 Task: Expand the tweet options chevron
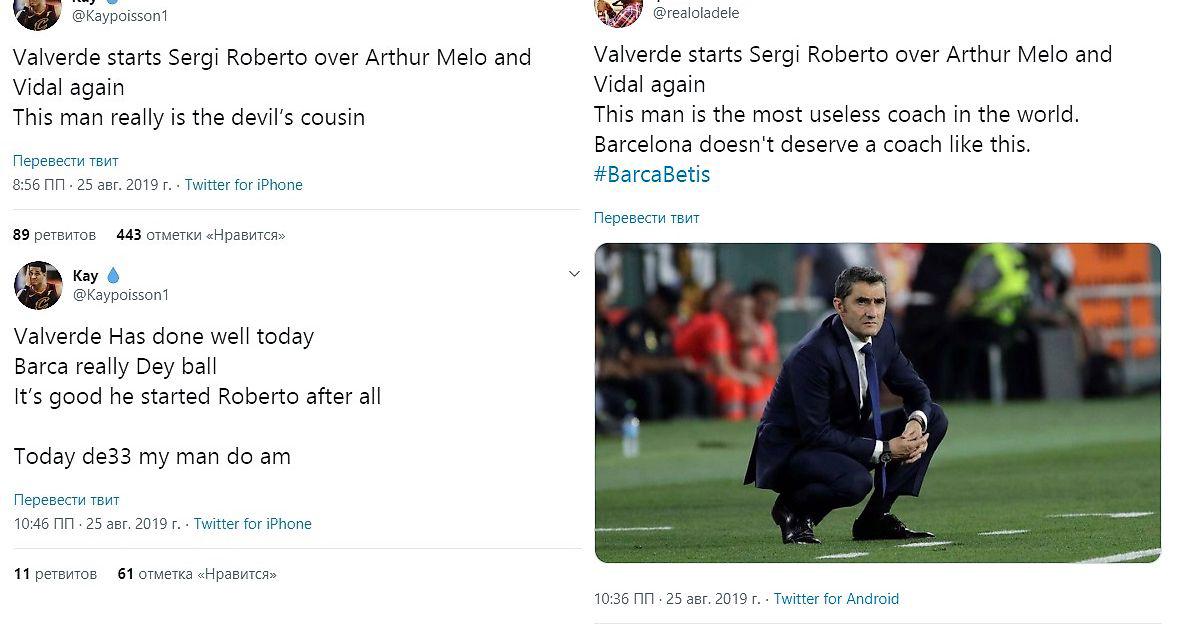click(574, 274)
